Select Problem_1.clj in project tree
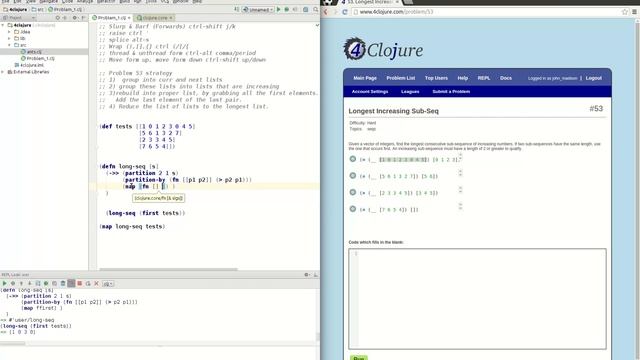Viewport: 640px width, 360px height. 38,58
